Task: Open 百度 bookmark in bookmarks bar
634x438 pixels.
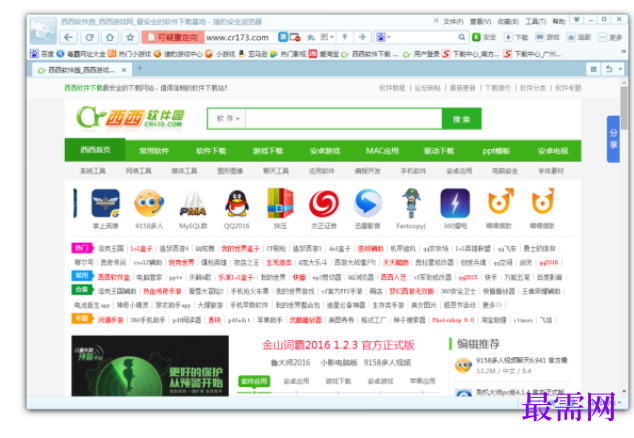Action: pyautogui.click(x=42, y=53)
